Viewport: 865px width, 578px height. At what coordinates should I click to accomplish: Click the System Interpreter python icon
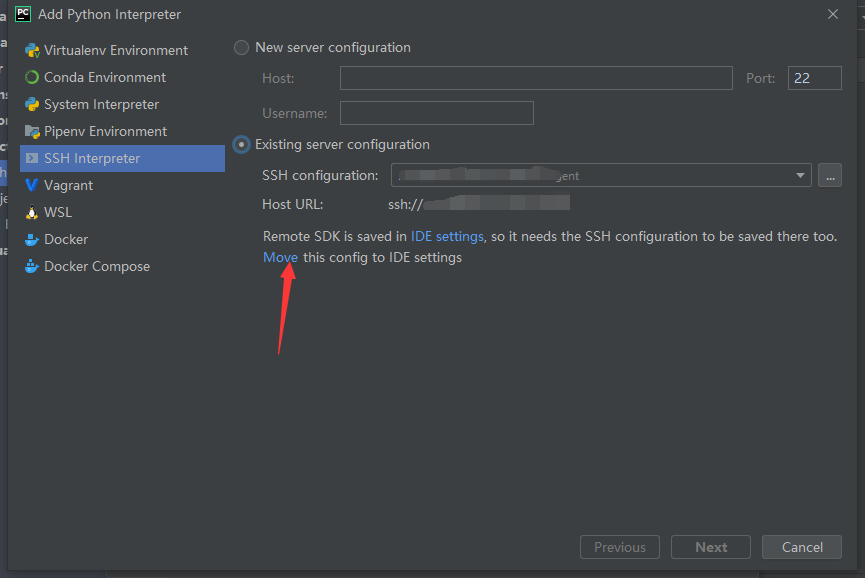click(32, 104)
